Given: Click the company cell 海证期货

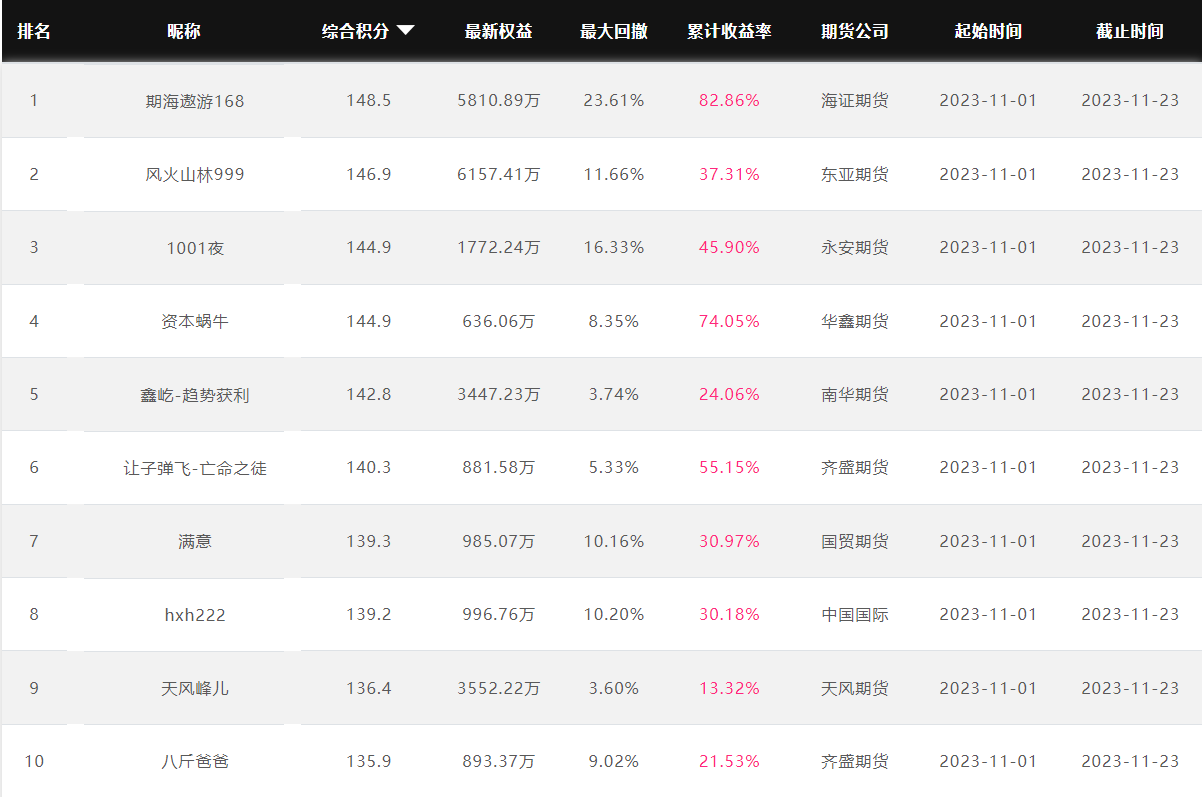Looking at the screenshot, I should click(855, 100).
